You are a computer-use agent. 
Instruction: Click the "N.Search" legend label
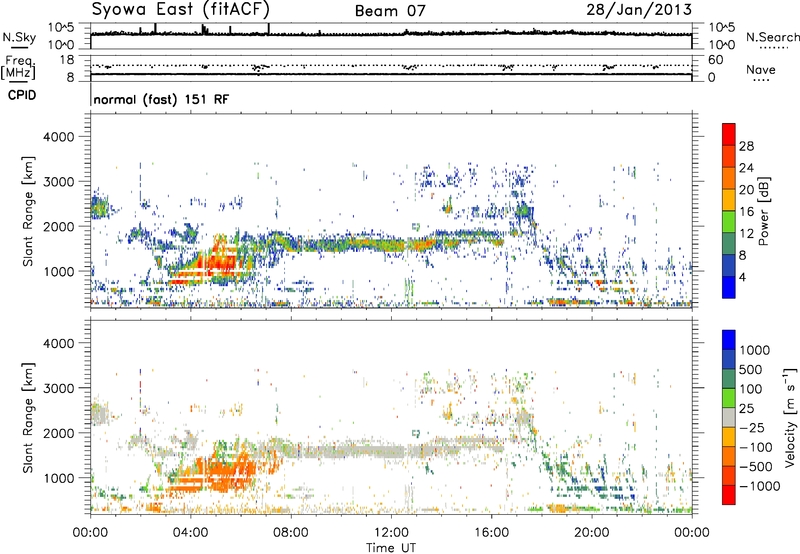[x=773, y=37]
